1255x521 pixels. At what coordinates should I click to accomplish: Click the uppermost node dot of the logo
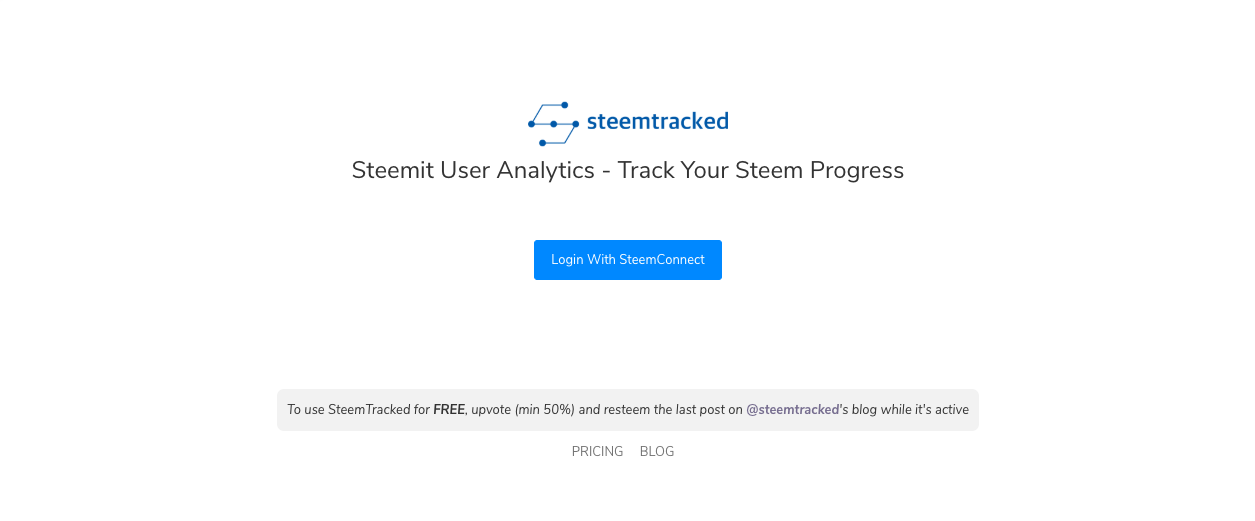coord(564,105)
